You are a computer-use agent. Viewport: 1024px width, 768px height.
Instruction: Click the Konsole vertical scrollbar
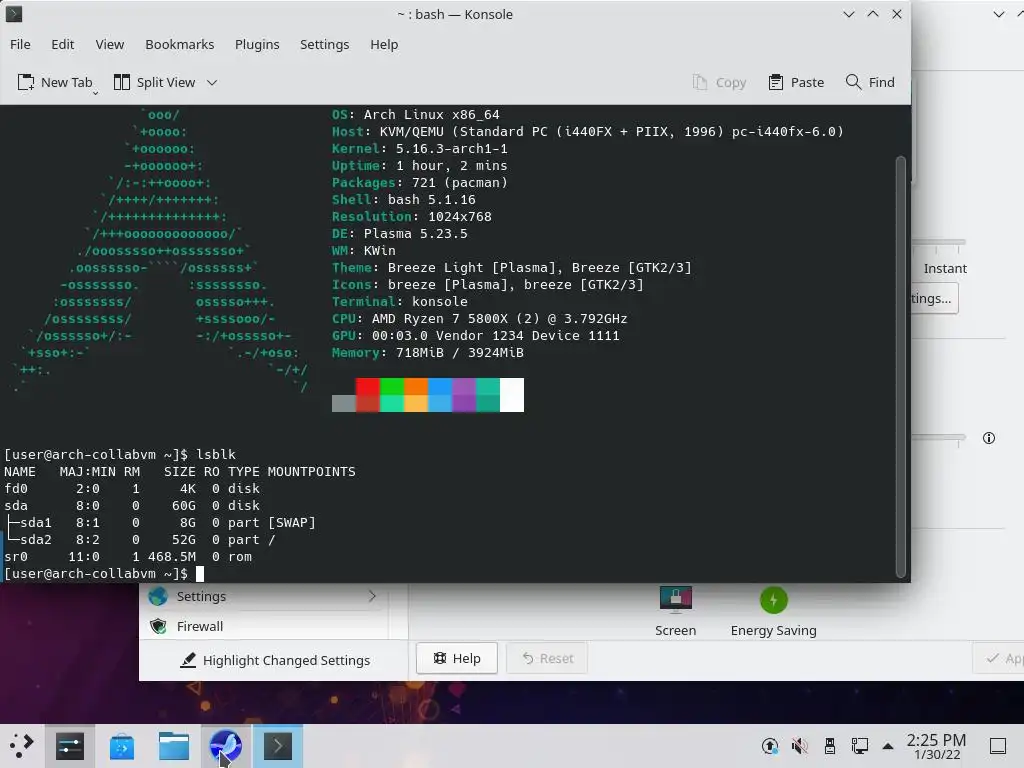click(x=901, y=367)
